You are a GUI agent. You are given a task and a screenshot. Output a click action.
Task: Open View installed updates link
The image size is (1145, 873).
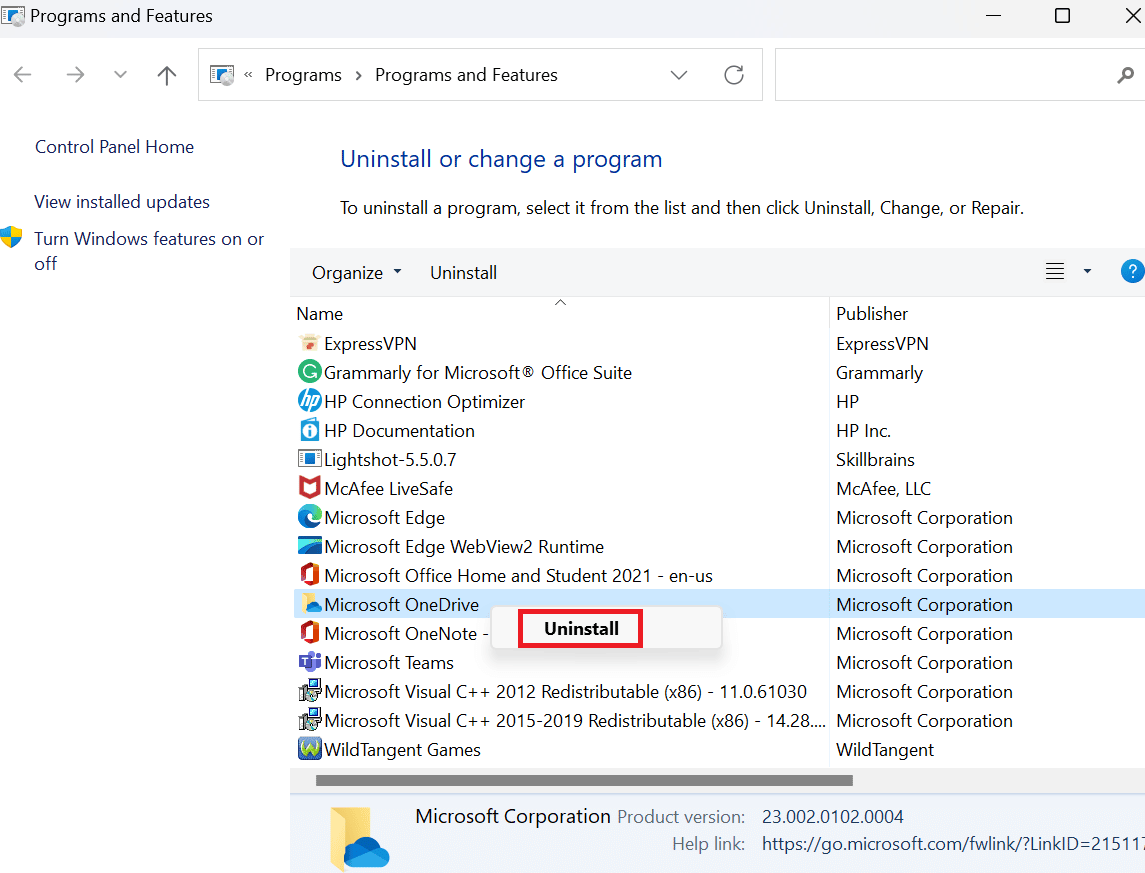coord(122,201)
